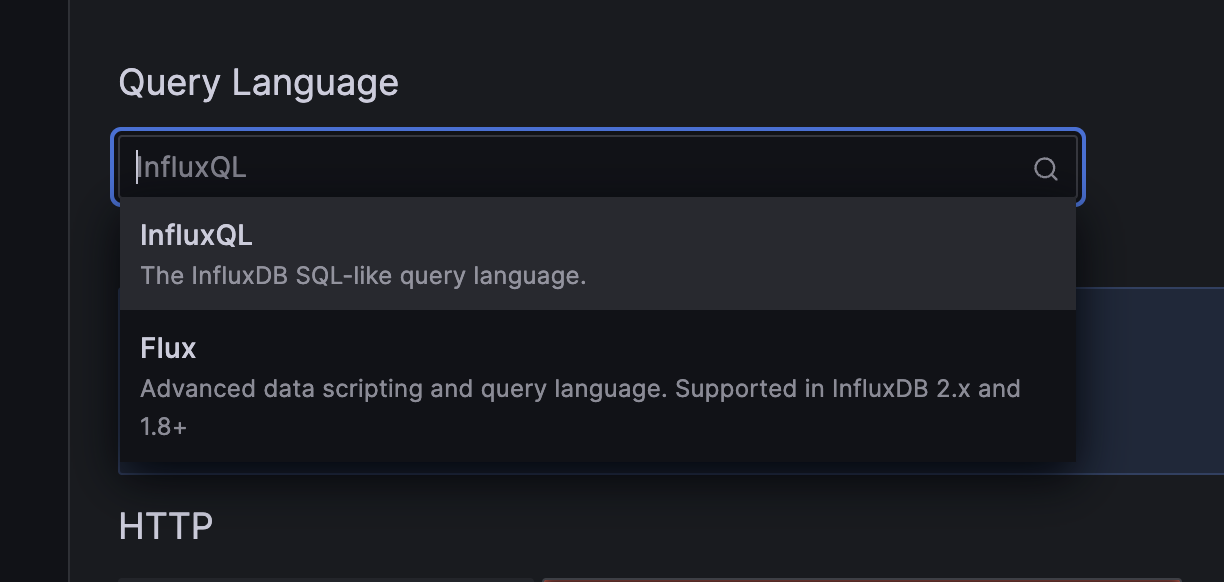The width and height of the screenshot is (1224, 582).
Task: Click the InfluxQL placeholder text
Action: pyautogui.click(x=192, y=168)
